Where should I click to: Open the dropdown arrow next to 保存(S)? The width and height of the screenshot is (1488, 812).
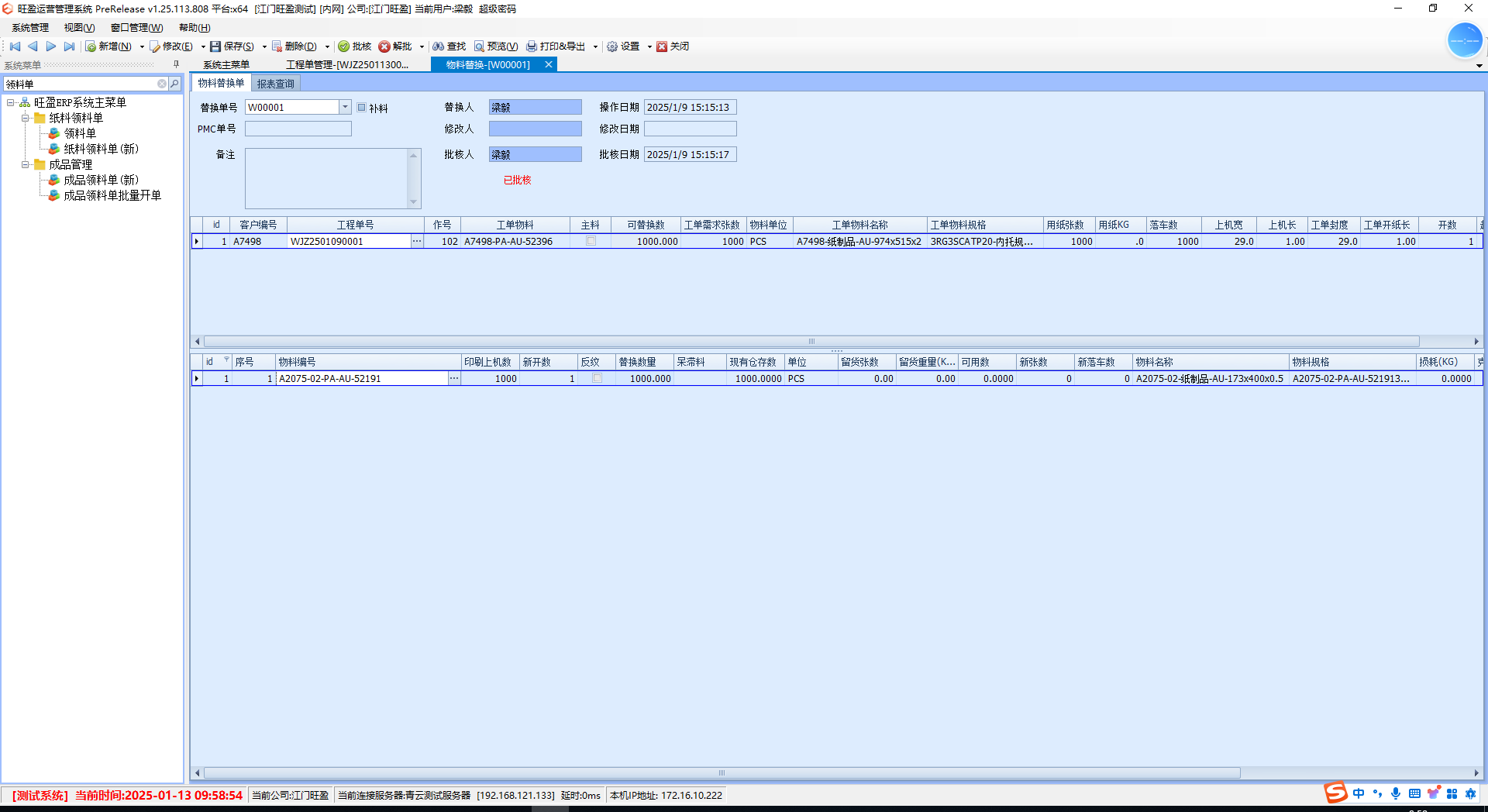coord(264,46)
